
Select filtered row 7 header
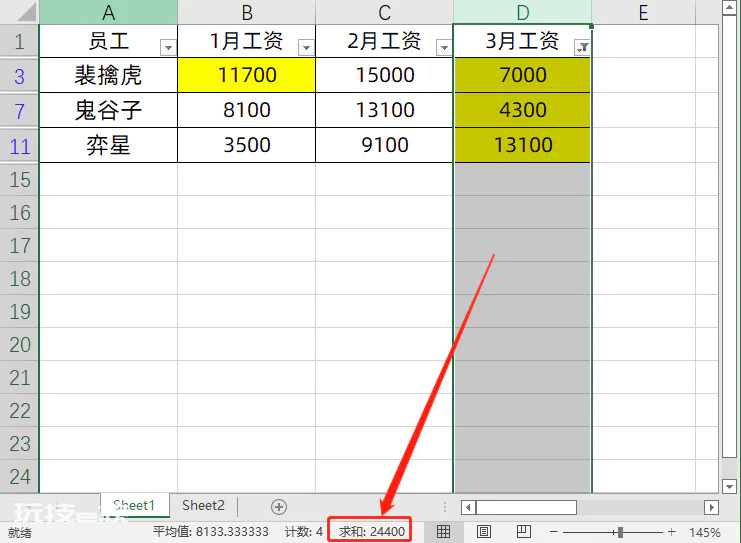[x=19, y=111]
